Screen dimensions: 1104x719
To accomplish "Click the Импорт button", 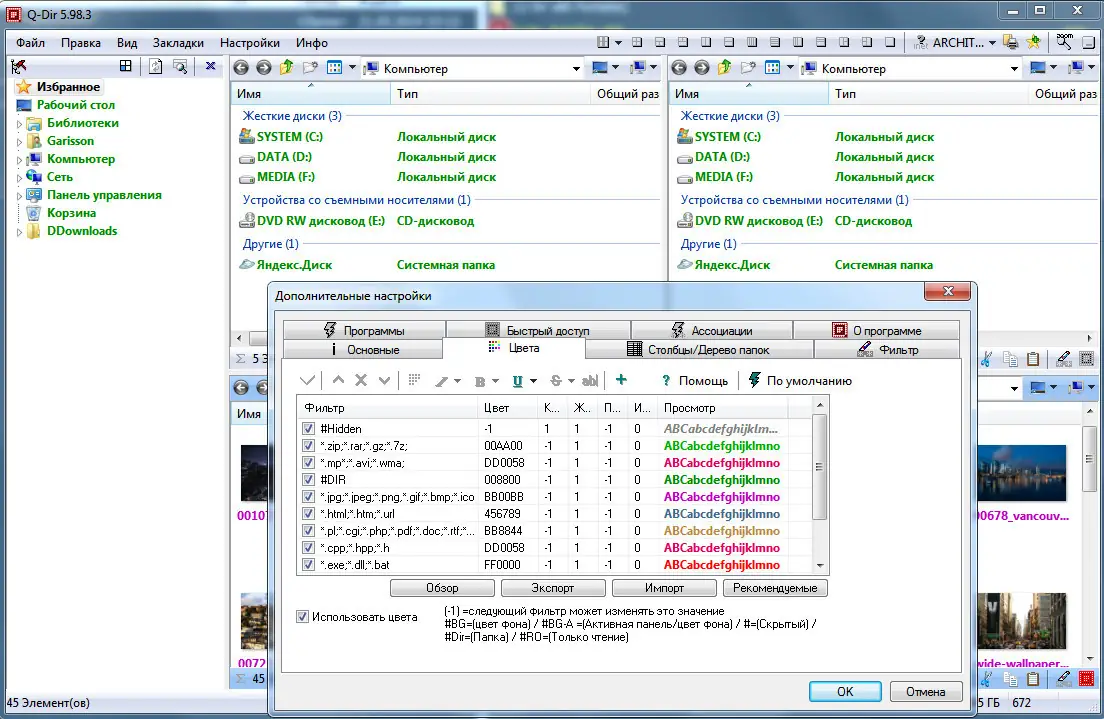I will pyautogui.click(x=664, y=587).
